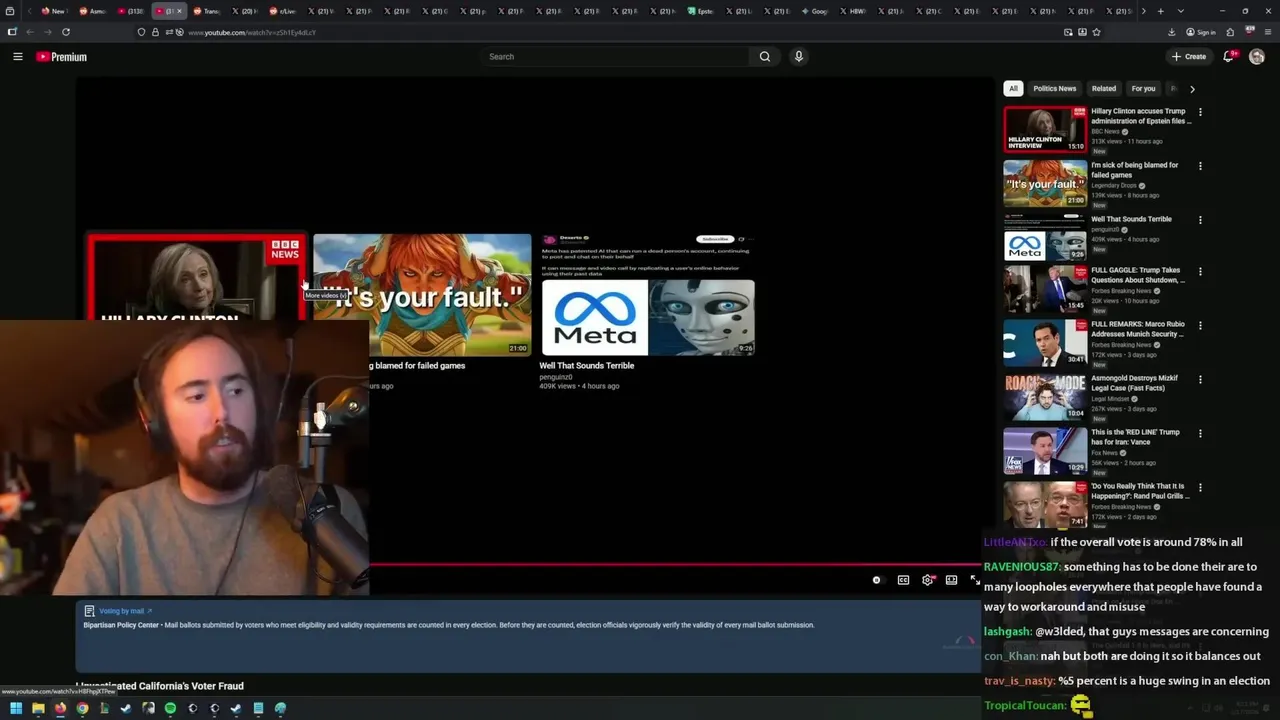Open the account avatar menu
This screenshot has height=720, width=1280.
pos(1257,57)
